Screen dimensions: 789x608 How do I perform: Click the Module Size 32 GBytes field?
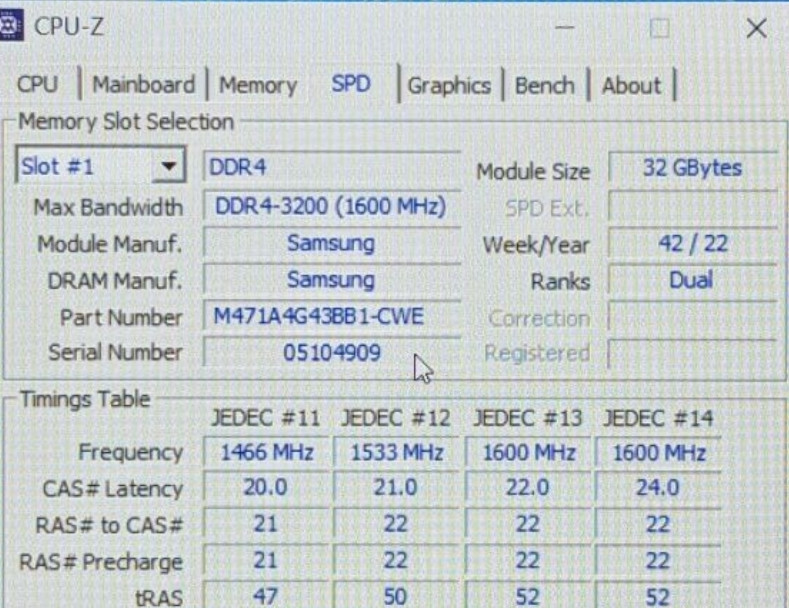point(692,168)
